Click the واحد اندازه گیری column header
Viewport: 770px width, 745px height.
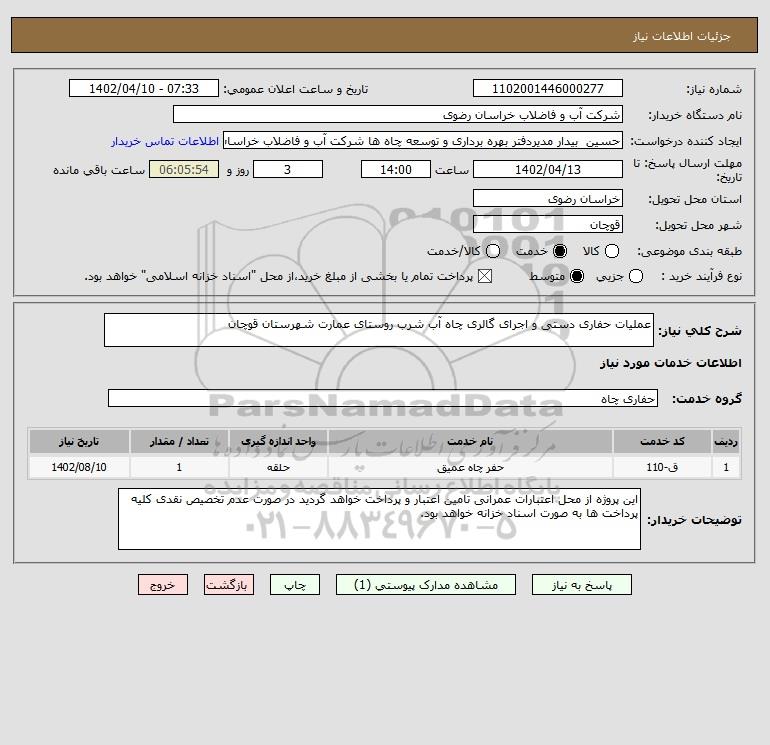tap(278, 441)
